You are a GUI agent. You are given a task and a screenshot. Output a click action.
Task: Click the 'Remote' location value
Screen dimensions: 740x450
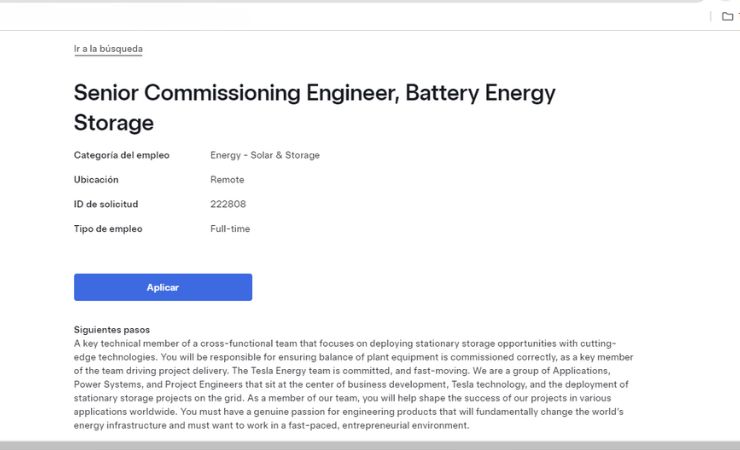(227, 180)
